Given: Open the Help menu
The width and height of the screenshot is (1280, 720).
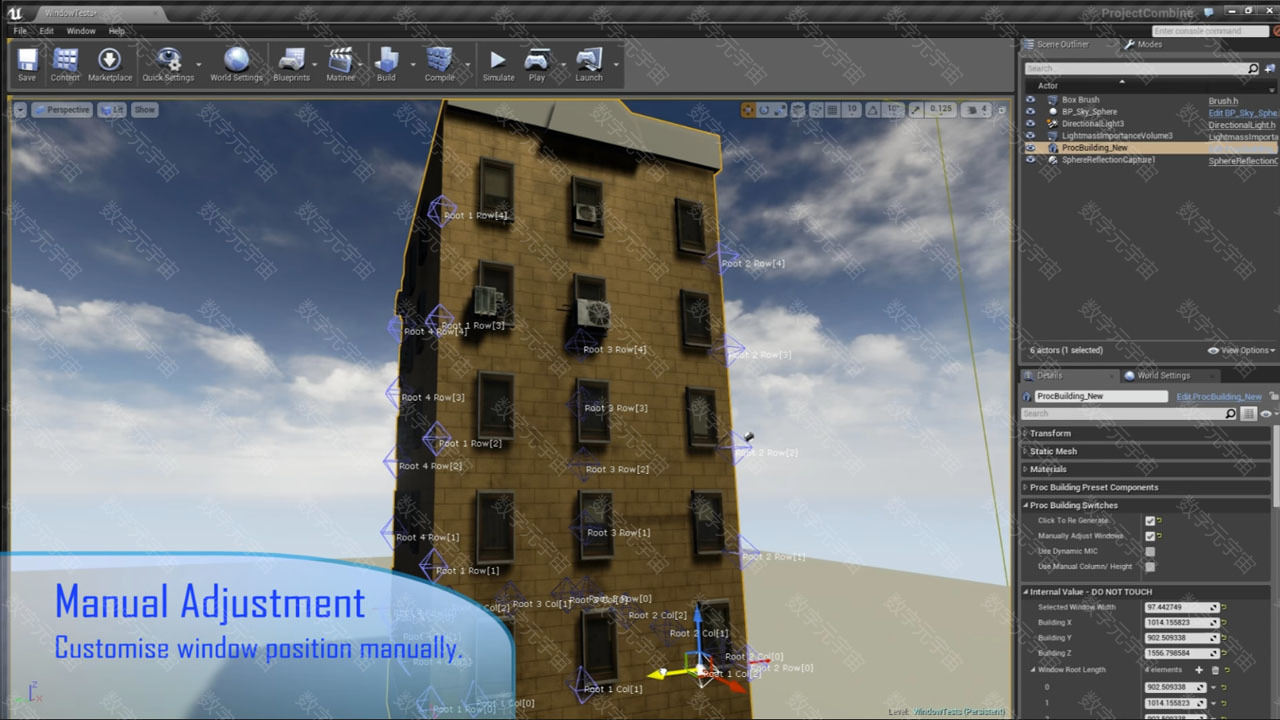Looking at the screenshot, I should coord(117,31).
